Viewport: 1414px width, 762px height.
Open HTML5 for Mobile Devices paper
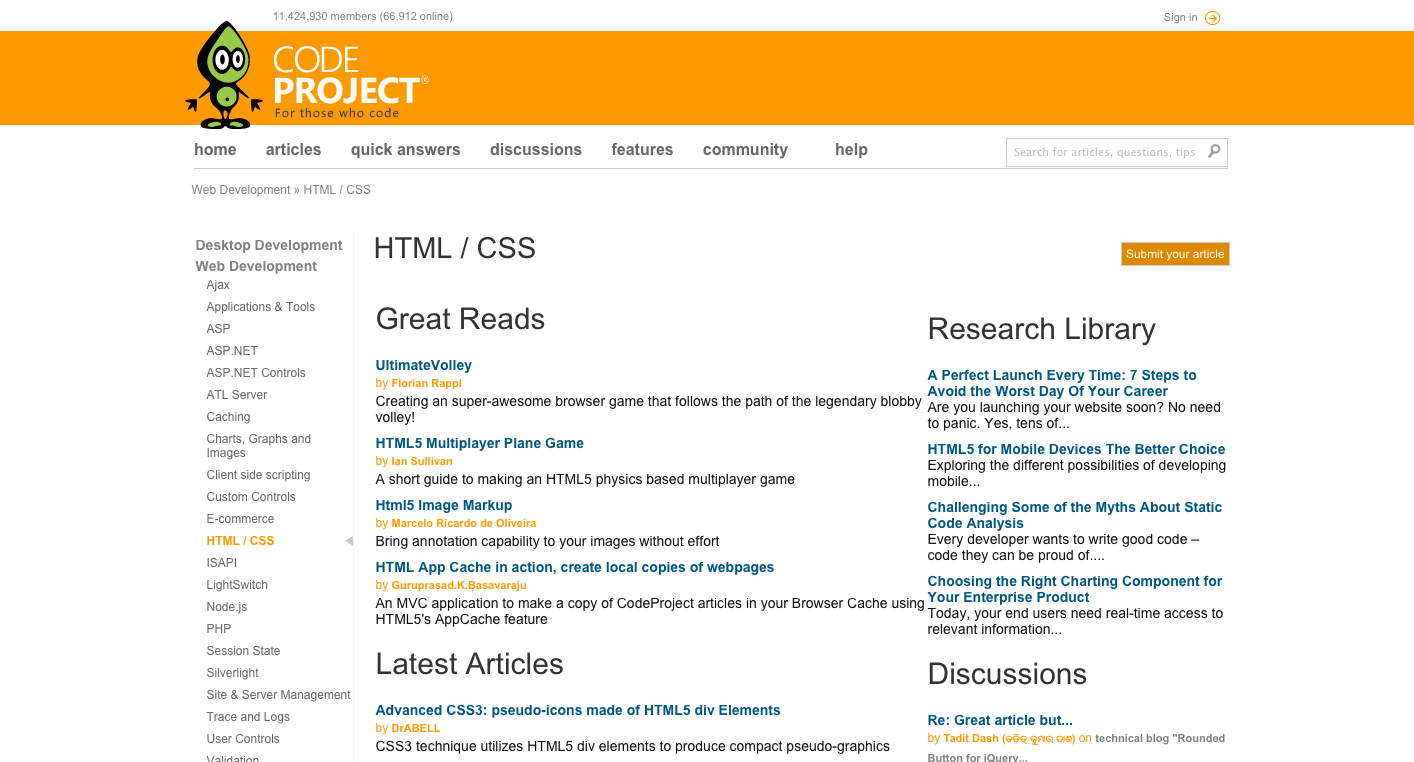point(1076,450)
